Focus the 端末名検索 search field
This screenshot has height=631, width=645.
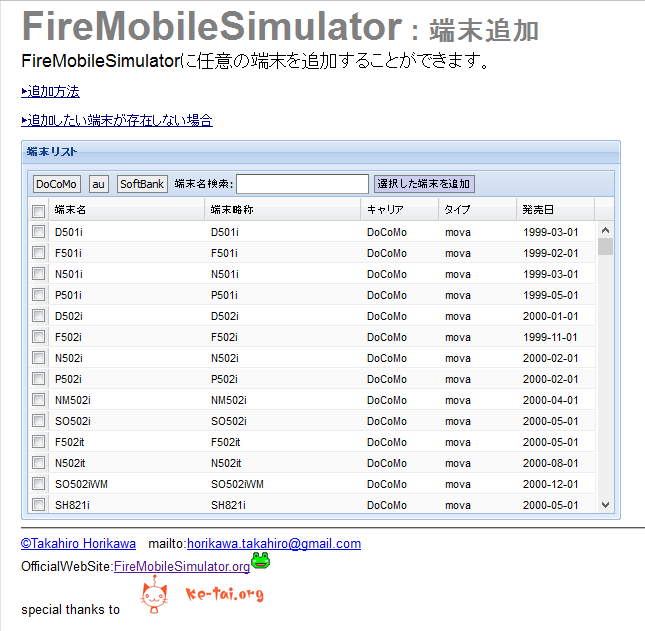(x=302, y=184)
